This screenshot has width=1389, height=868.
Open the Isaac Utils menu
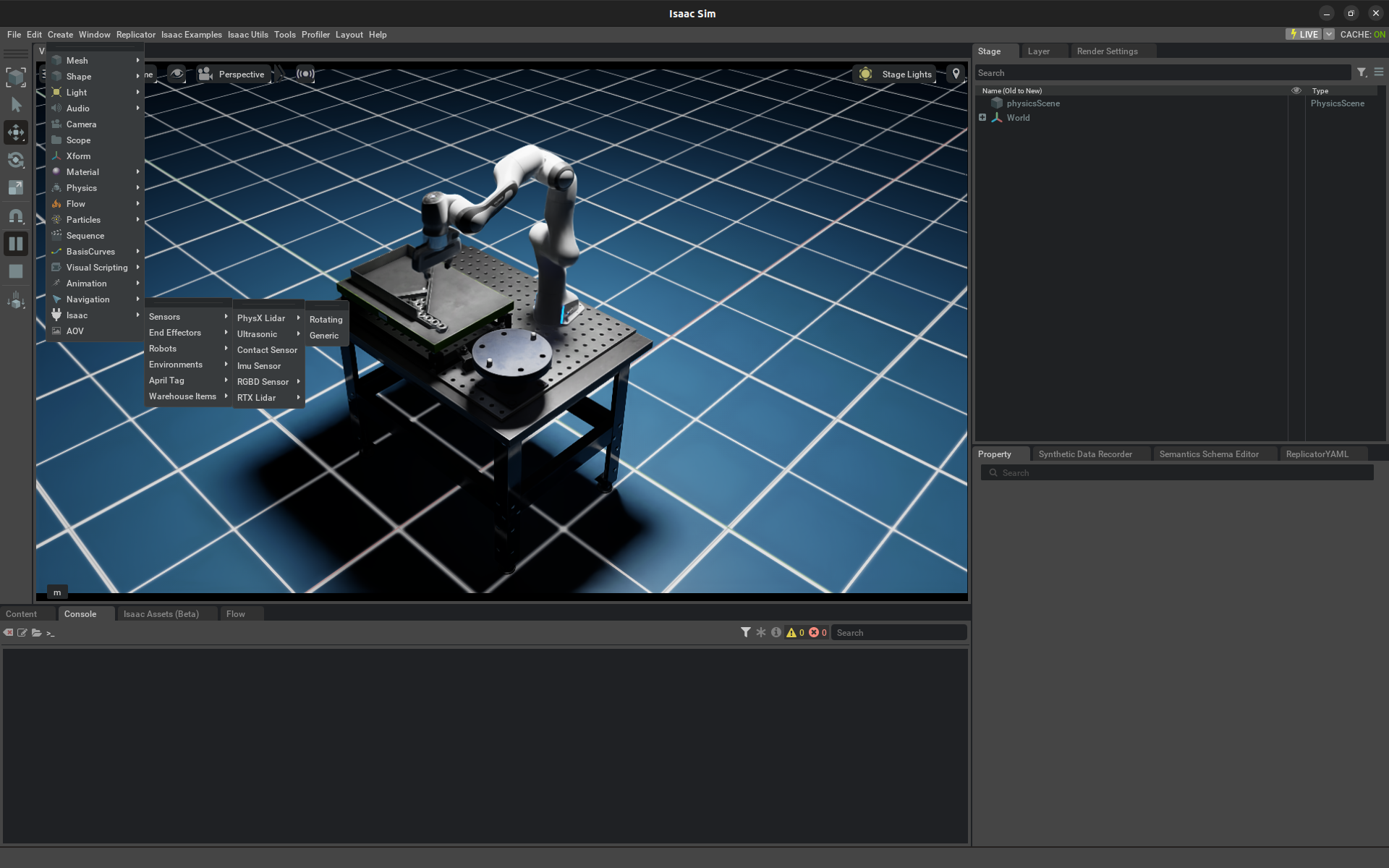(x=248, y=35)
